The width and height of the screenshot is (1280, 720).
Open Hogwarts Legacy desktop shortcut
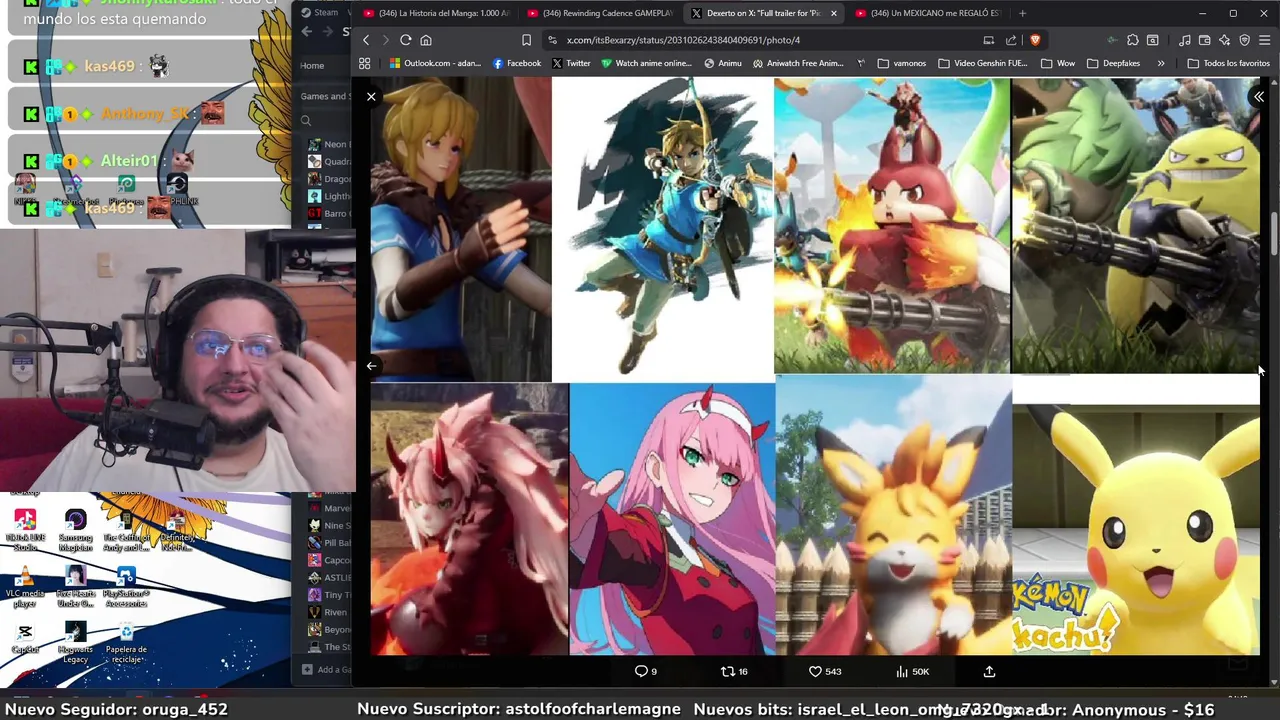[x=75, y=642]
